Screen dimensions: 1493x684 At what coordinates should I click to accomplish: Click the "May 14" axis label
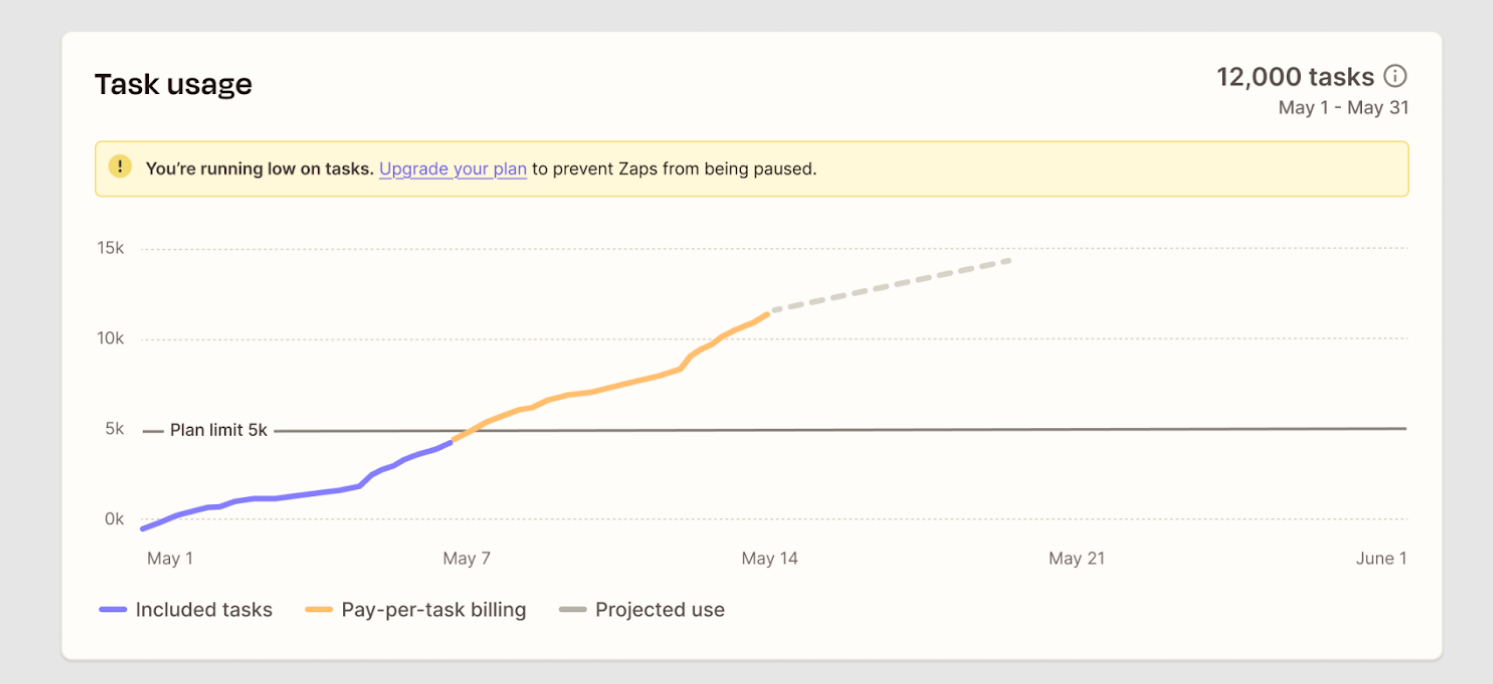pyautogui.click(x=771, y=558)
